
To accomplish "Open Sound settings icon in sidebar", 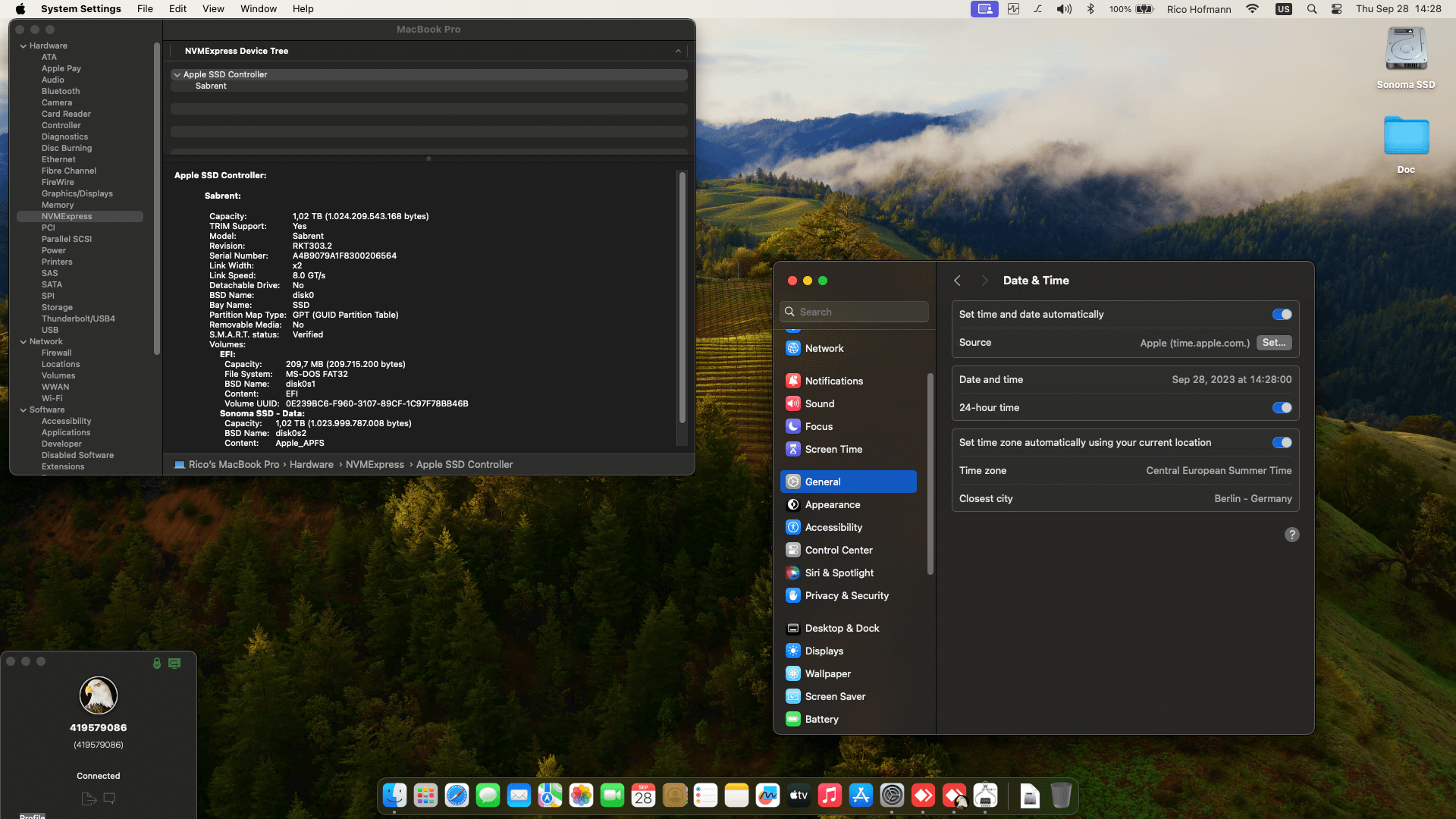I will tap(793, 403).
